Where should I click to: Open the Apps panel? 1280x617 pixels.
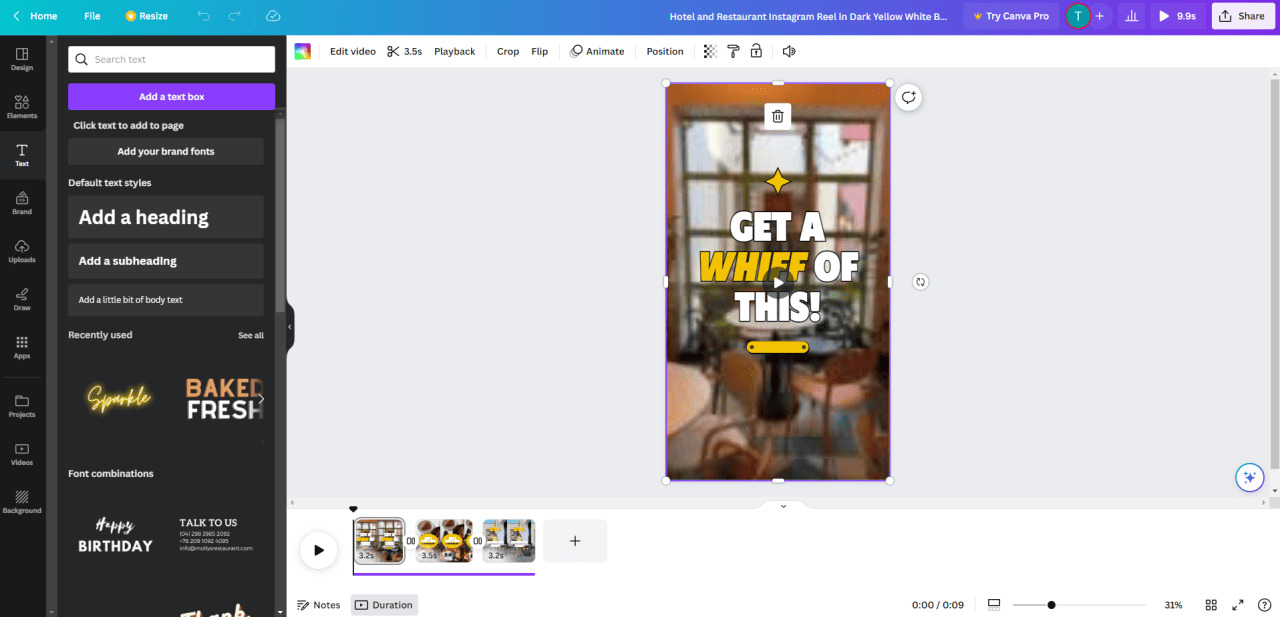22,348
